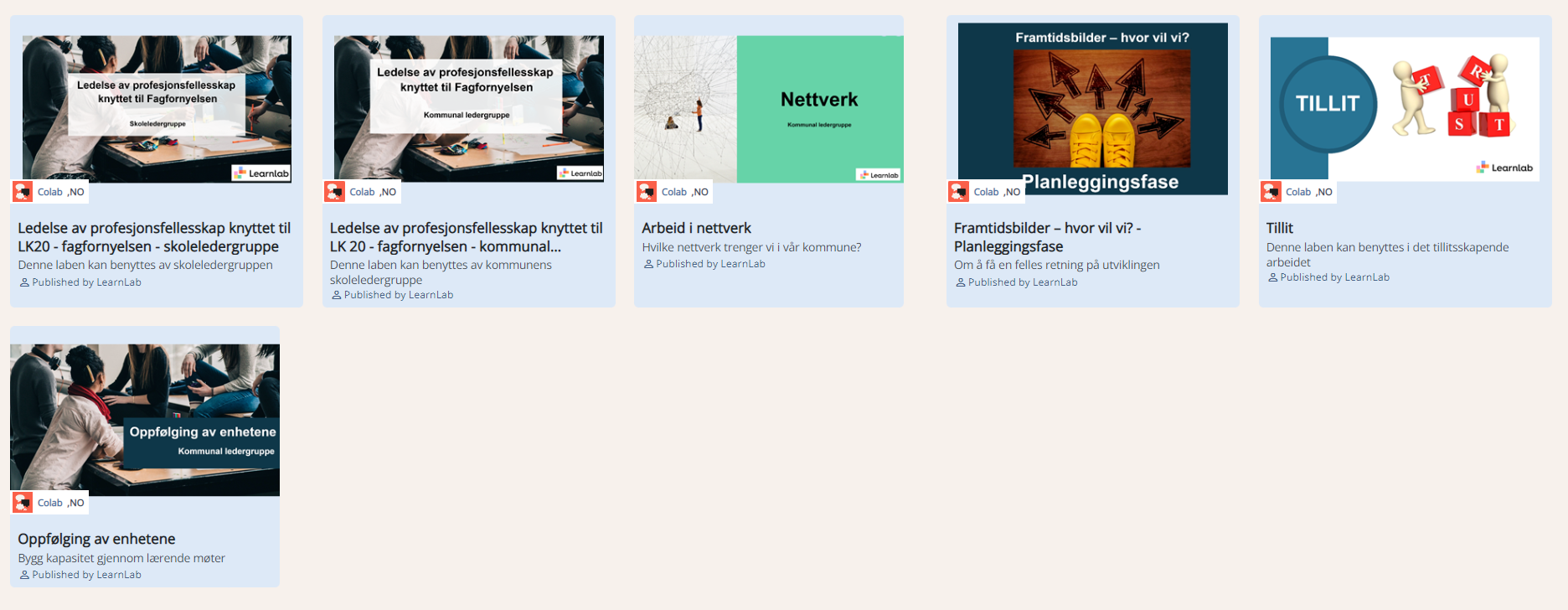Click 'Published by LearnLab' under Oppfølging av enhetene

click(86, 575)
